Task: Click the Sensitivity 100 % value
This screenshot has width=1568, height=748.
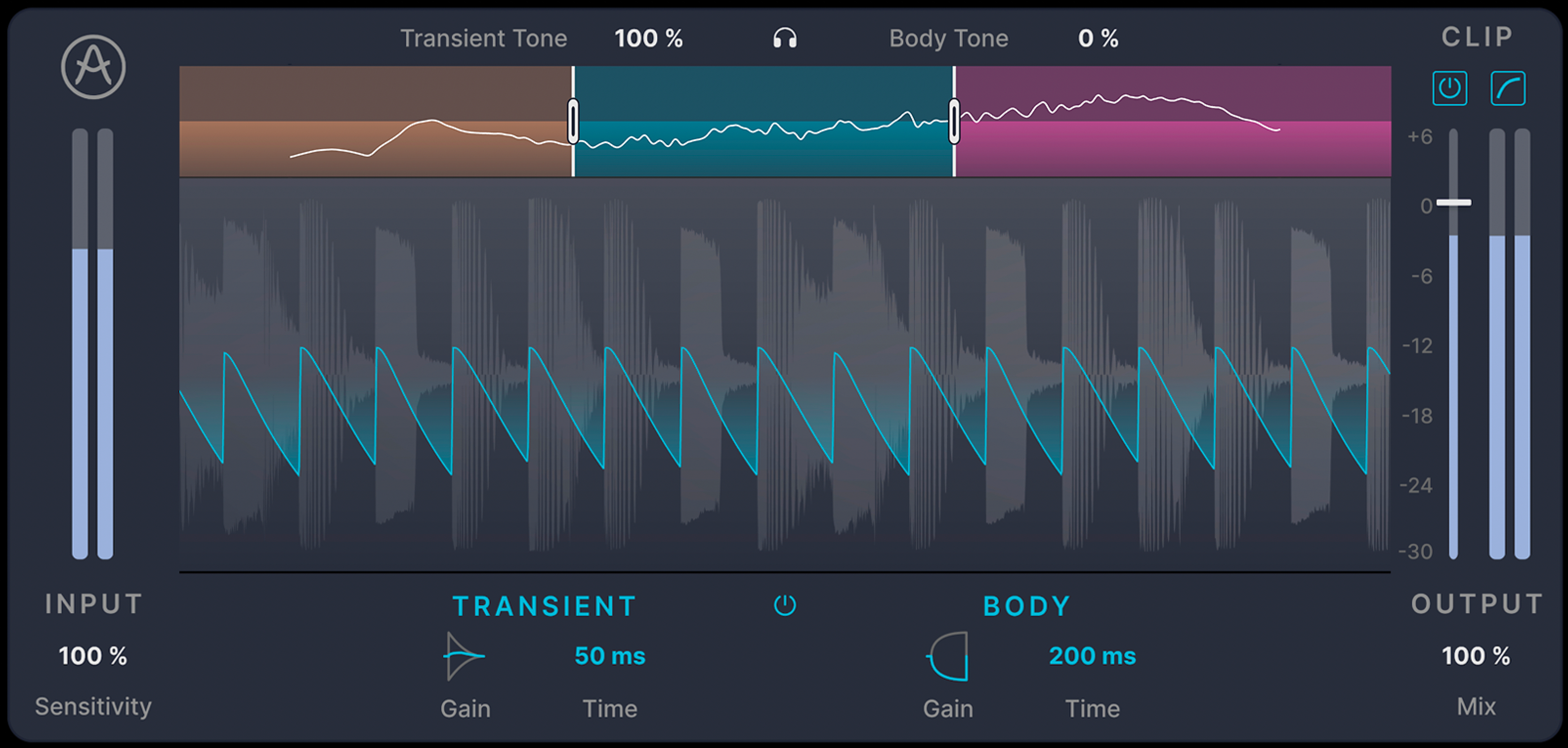Action: [x=93, y=656]
